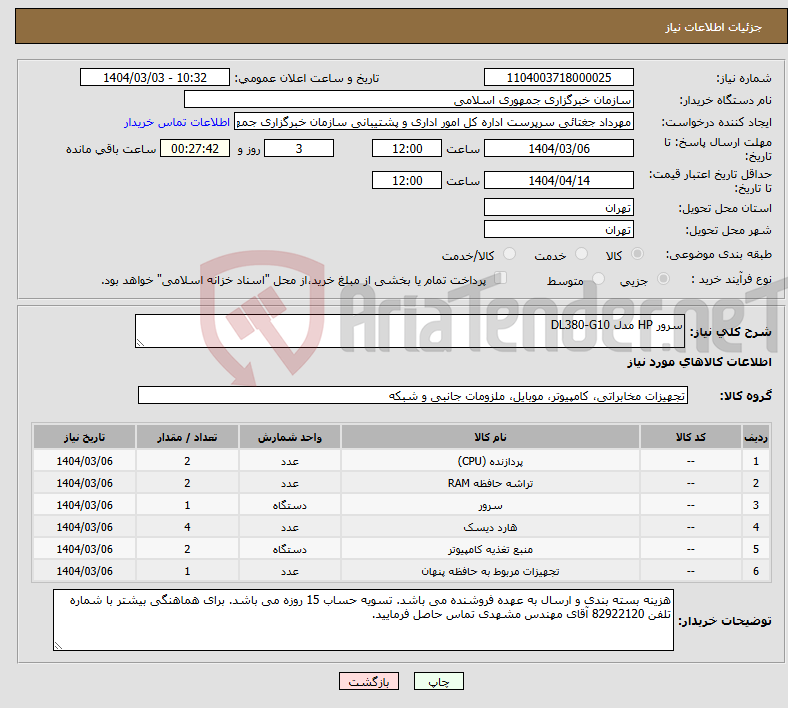Click the تراشه حافظه RAM item name

(490, 483)
